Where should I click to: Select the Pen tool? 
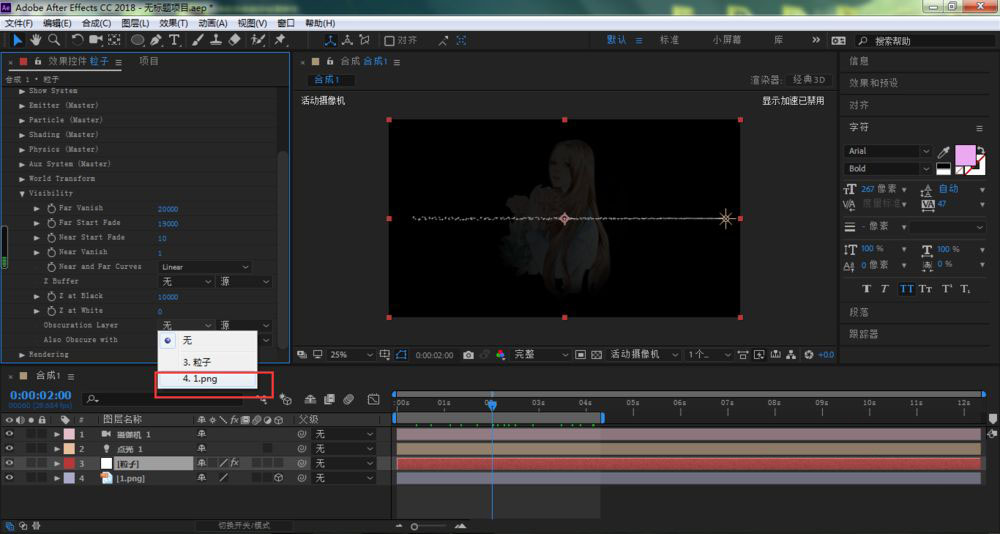pyautogui.click(x=156, y=40)
